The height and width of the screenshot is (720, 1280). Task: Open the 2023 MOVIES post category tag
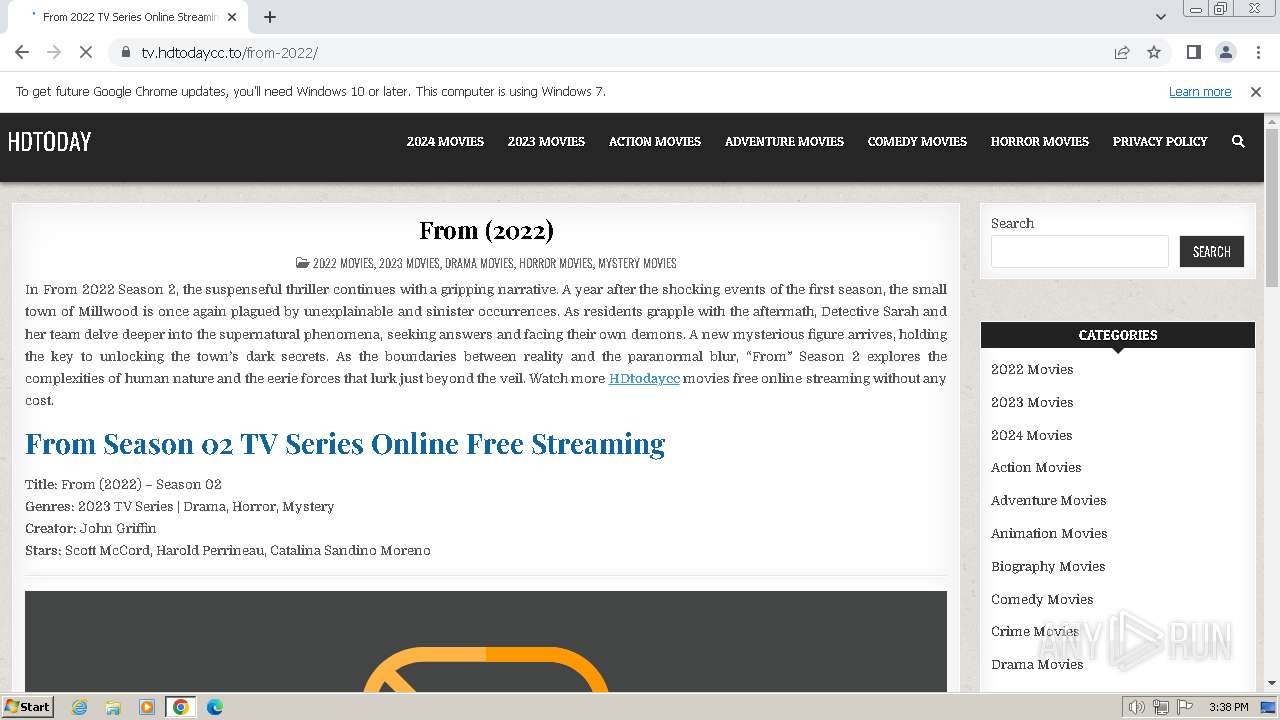point(409,263)
